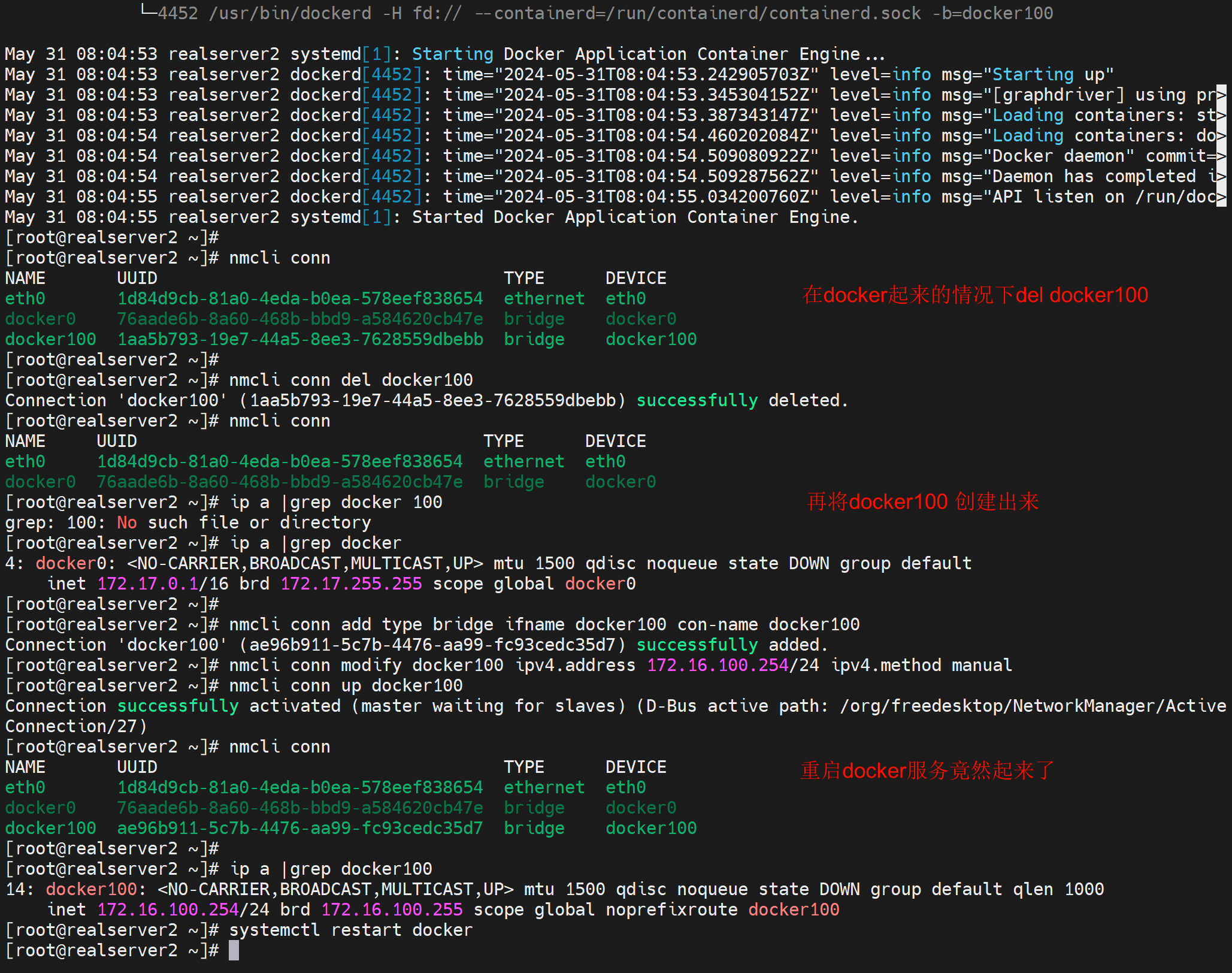The image size is (1232, 973).
Task: Click the red note '再将docker100 创建出来'
Action: click(x=922, y=501)
